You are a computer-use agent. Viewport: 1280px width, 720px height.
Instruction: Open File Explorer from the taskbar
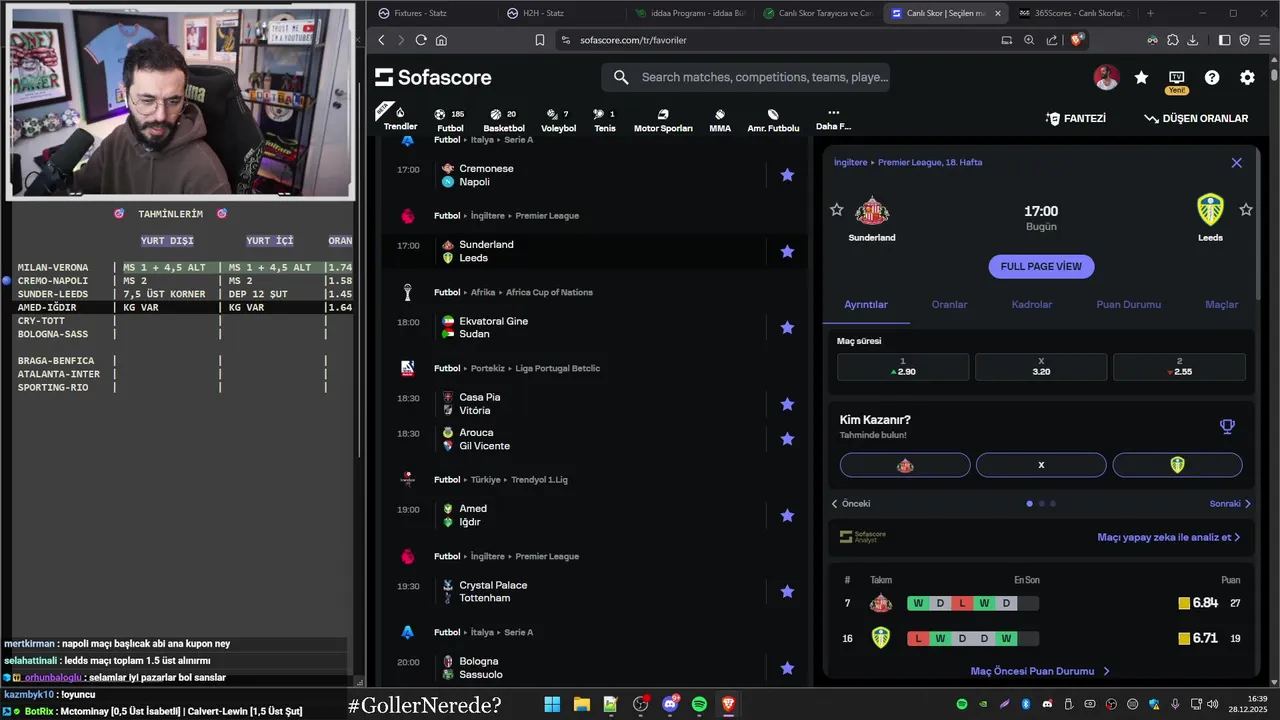click(581, 704)
